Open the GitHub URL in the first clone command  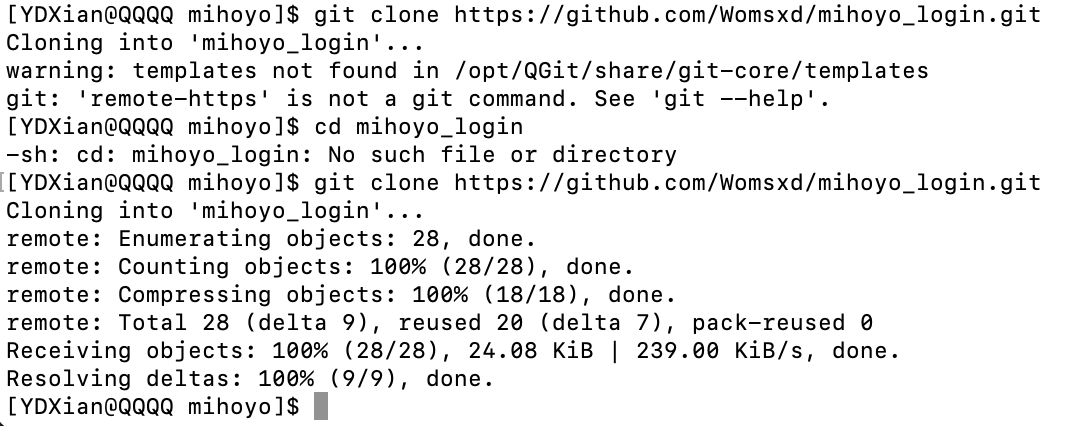click(747, 15)
